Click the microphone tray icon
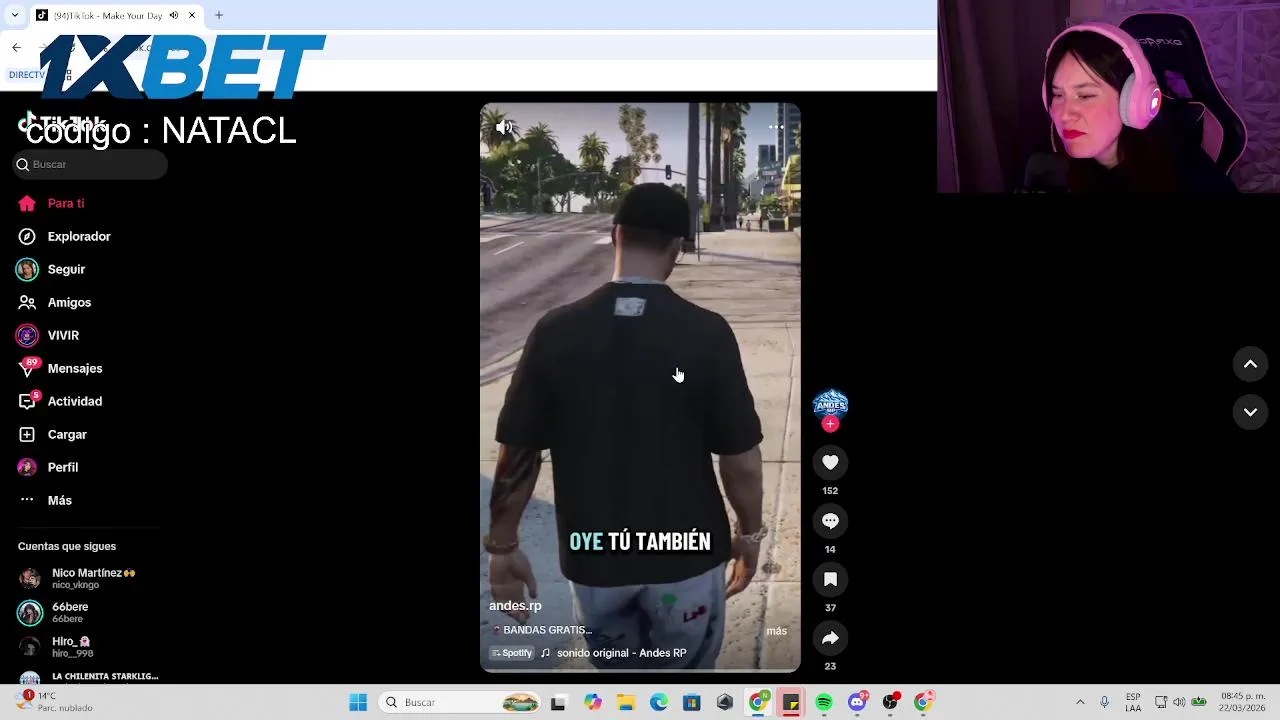The height and width of the screenshot is (720, 1280). pyautogui.click(x=1104, y=702)
